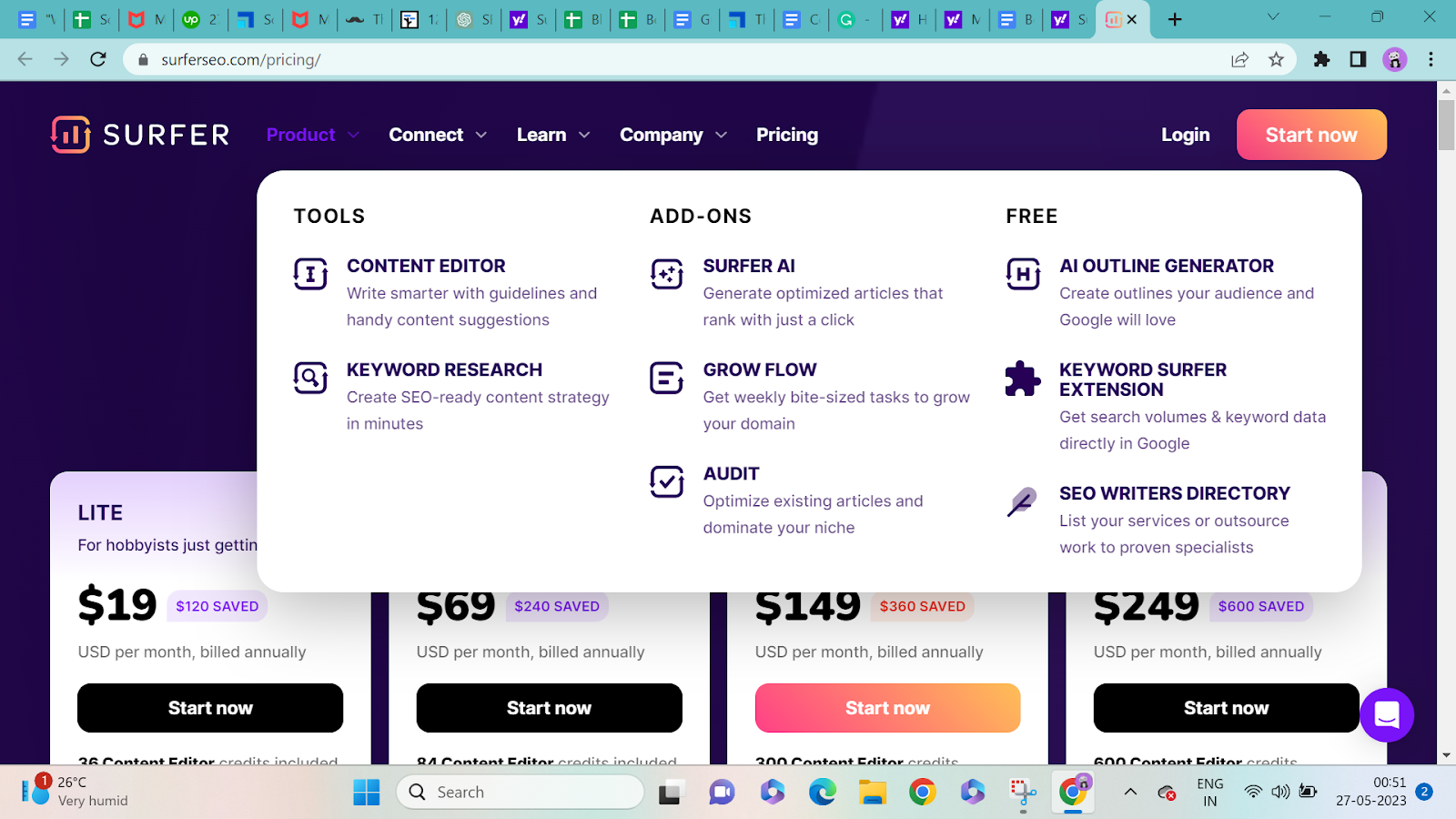Click the address bar URL field
1456x819 pixels.
(x=673, y=59)
